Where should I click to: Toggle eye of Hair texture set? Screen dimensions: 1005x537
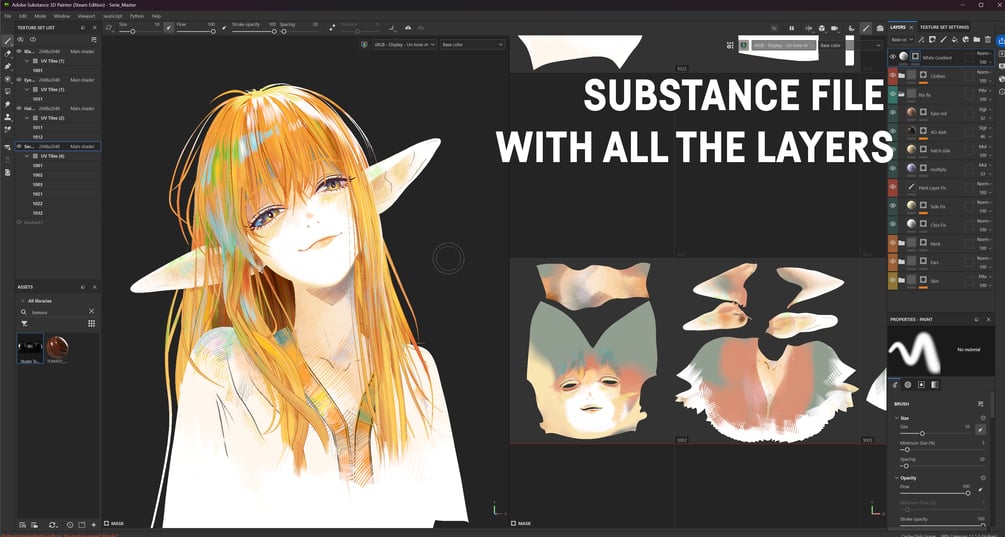[x=19, y=108]
